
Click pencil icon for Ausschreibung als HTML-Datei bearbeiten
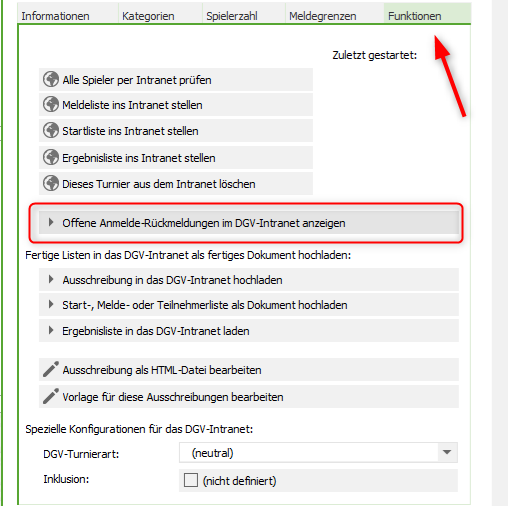tap(51, 369)
